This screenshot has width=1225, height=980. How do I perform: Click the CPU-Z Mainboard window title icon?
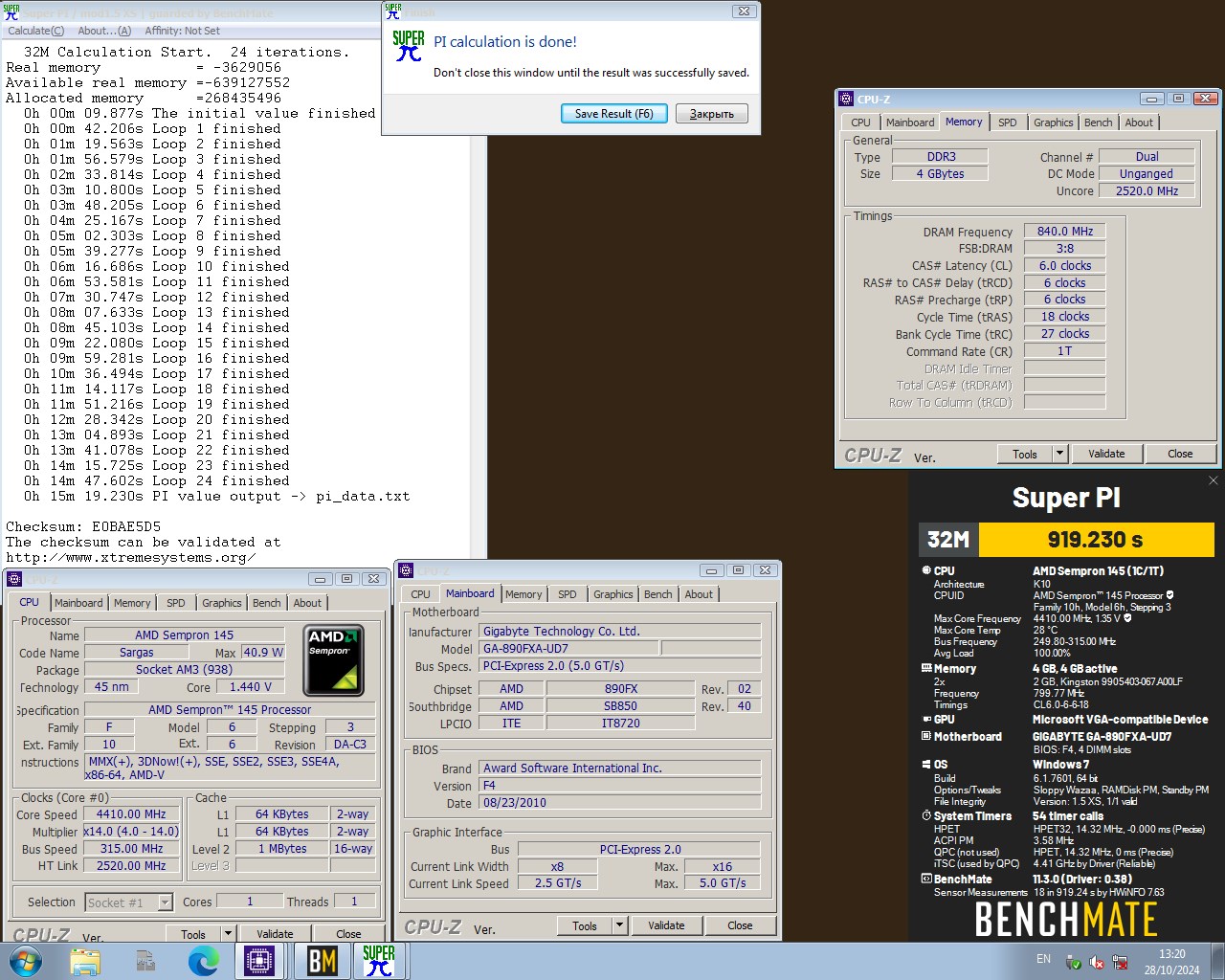coord(406,570)
